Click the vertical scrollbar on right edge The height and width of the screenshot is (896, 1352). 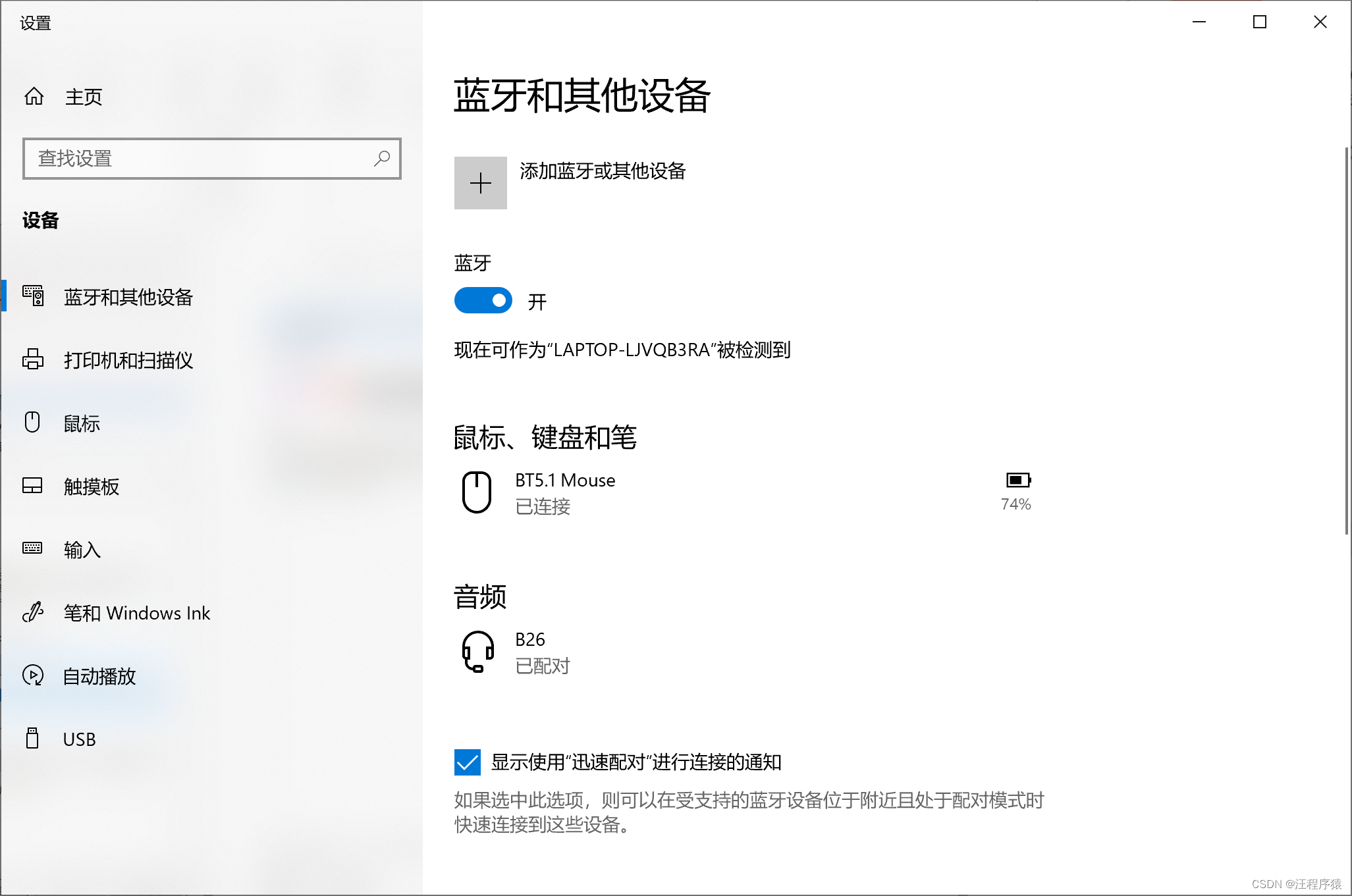[x=1347, y=341]
